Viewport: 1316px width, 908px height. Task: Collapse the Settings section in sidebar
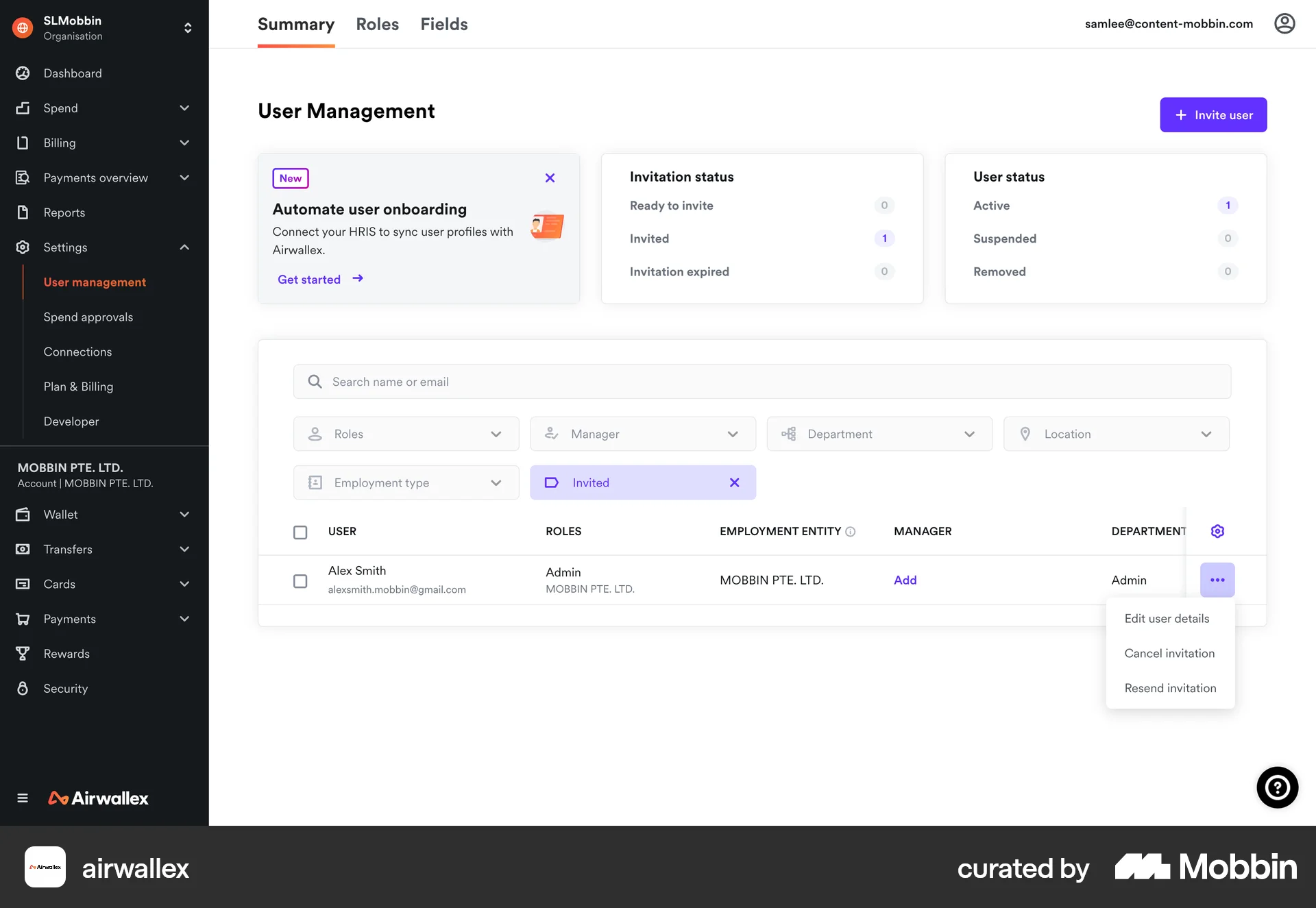(184, 247)
